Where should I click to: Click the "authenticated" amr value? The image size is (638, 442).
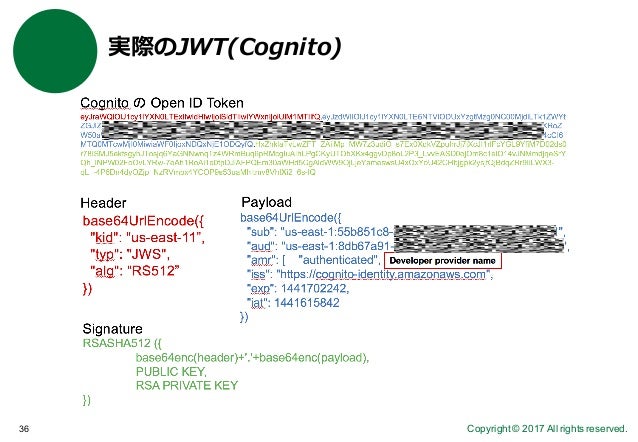tap(339, 260)
